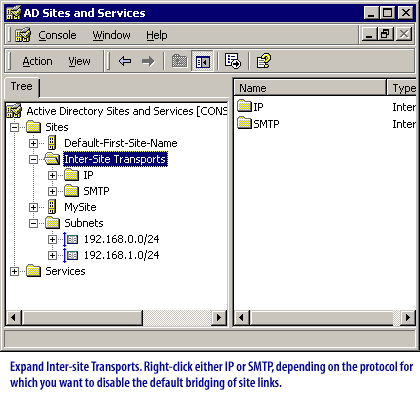The height and width of the screenshot is (400, 420).
Task: Click the SMTP folder icon in right pane
Action: click(x=244, y=123)
